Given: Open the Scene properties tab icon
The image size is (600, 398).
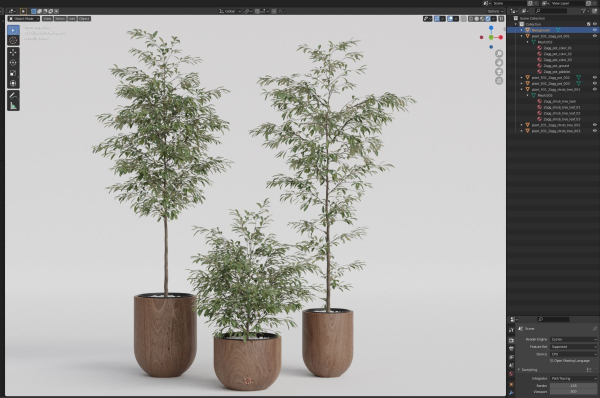Looking at the screenshot, I should (x=512, y=365).
